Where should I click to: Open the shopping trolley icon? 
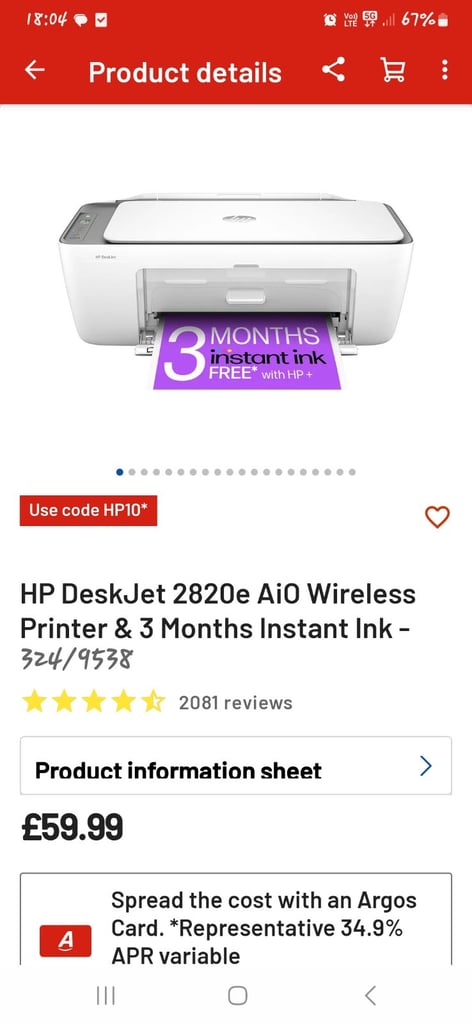392,70
